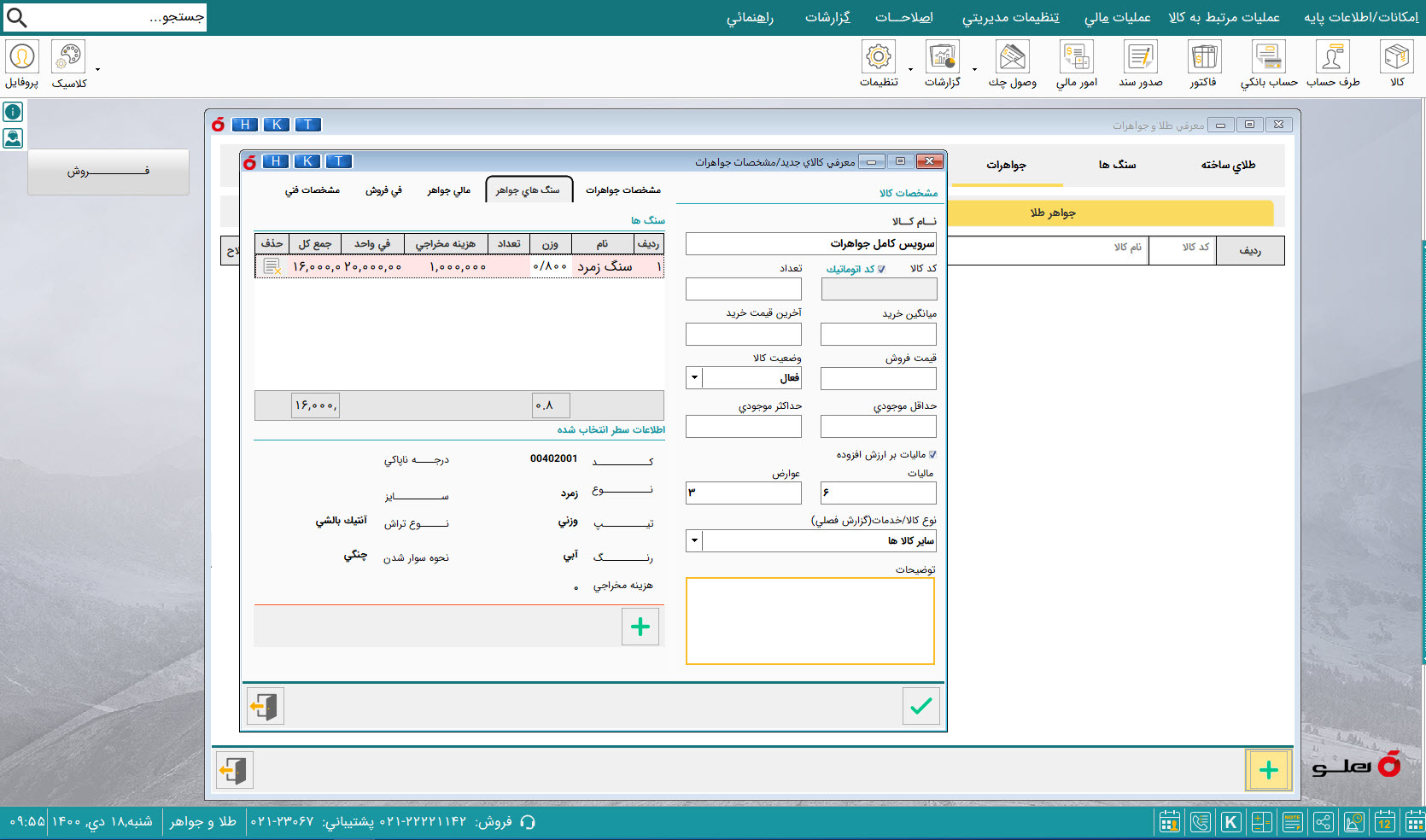Open the وصول چك toolbar icon
Image resolution: width=1426 pixels, height=840 pixels.
(1012, 65)
